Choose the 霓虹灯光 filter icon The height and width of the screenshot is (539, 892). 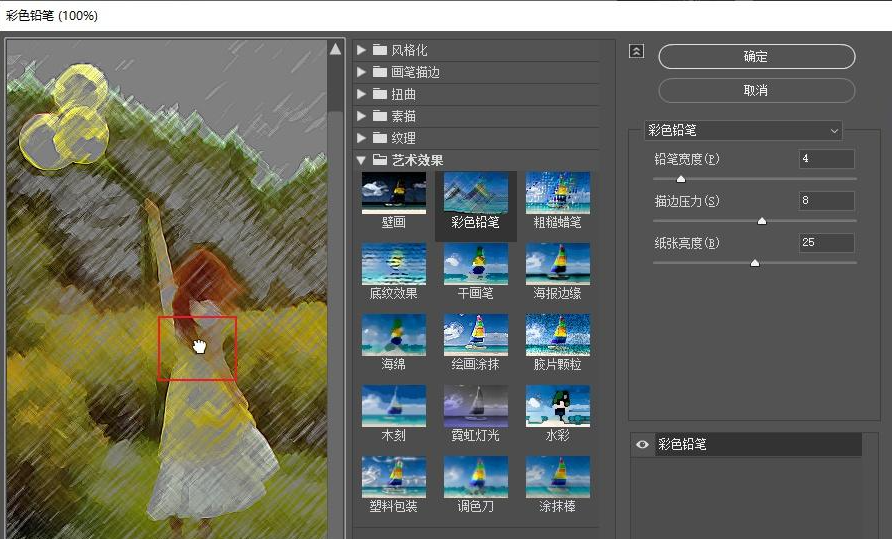click(x=475, y=406)
